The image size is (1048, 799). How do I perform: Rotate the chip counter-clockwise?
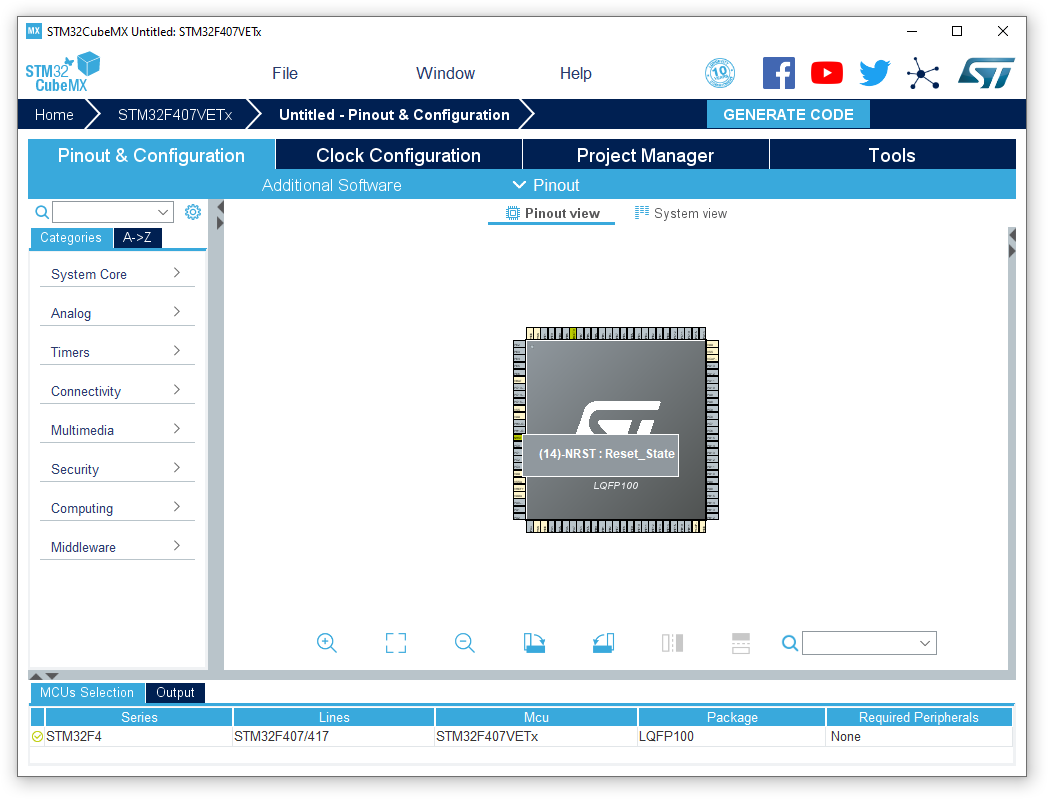coord(603,643)
